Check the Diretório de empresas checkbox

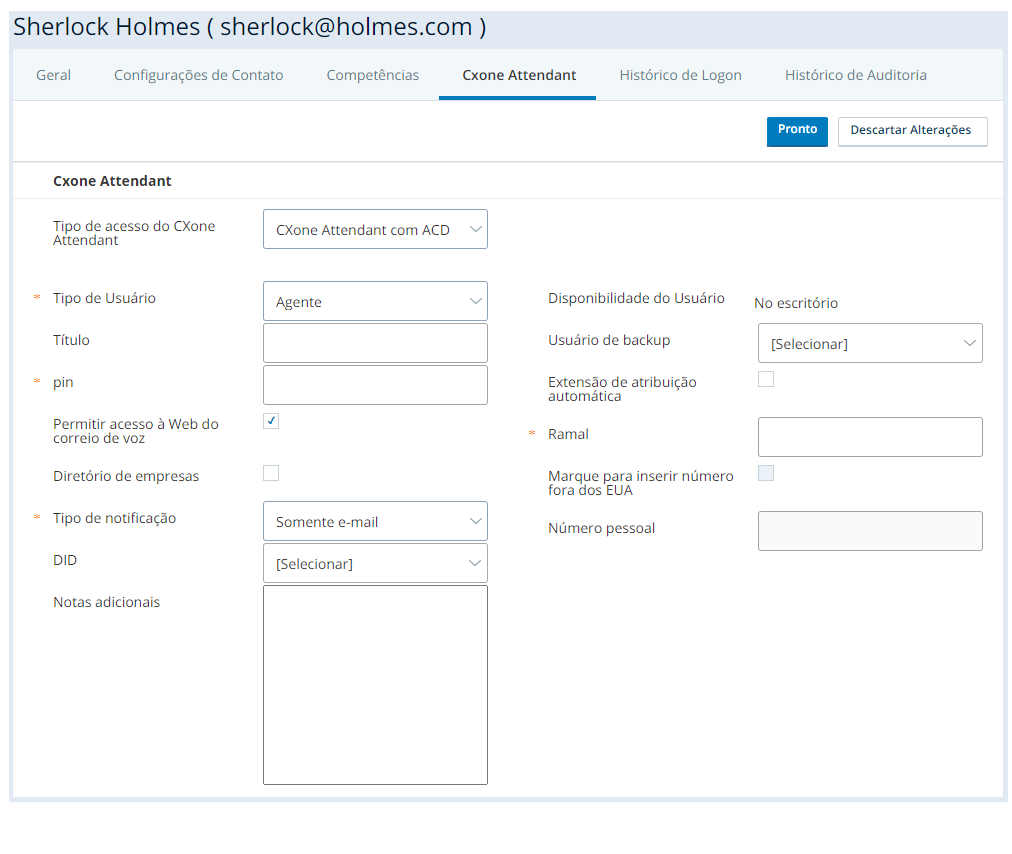pyautogui.click(x=271, y=473)
